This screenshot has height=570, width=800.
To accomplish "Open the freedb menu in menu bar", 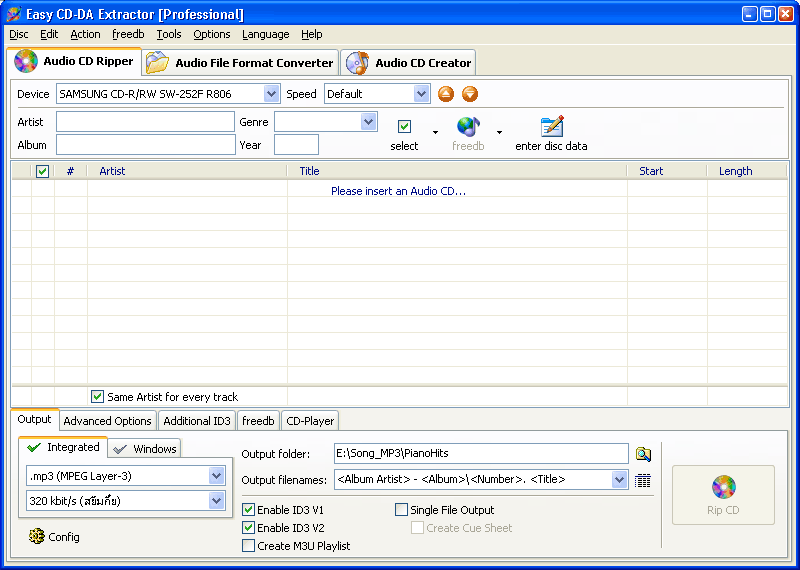I will 128,34.
